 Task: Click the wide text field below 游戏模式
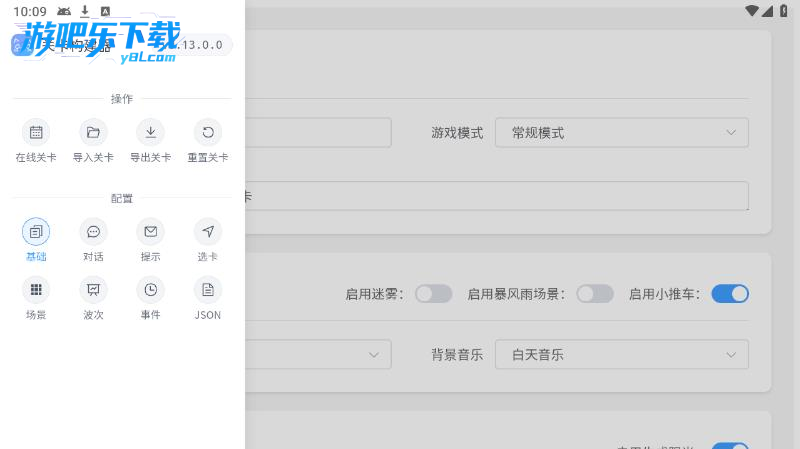coord(495,196)
